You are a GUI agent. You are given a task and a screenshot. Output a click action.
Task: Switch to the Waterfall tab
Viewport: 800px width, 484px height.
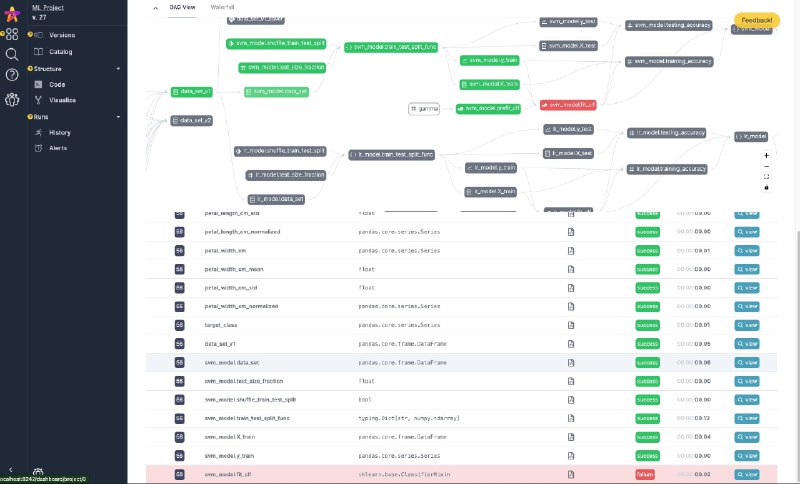coord(223,6)
